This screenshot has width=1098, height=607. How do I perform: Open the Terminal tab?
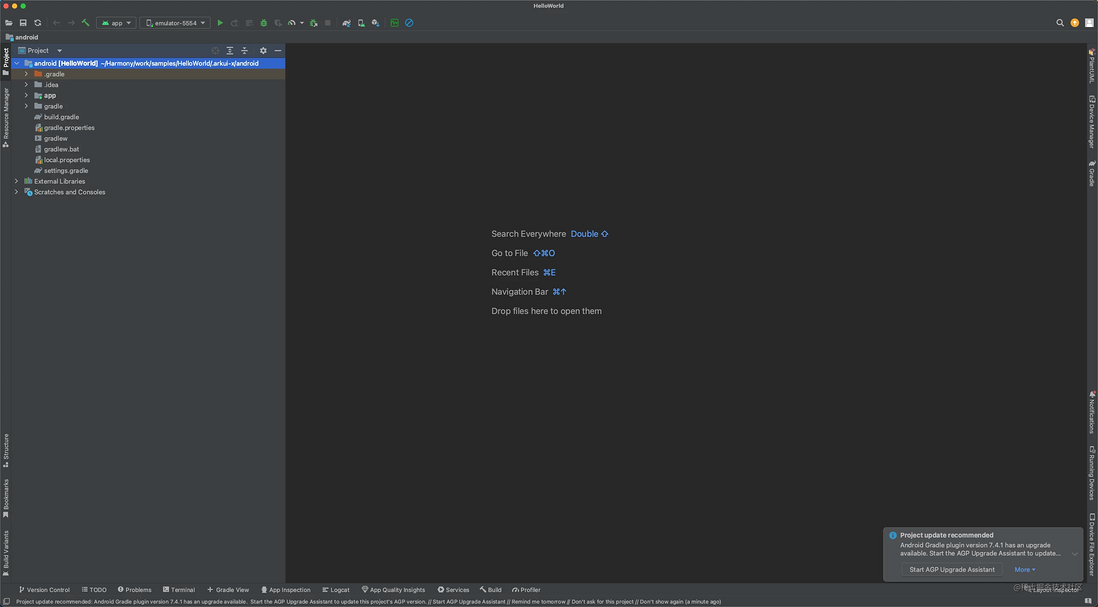(x=179, y=589)
